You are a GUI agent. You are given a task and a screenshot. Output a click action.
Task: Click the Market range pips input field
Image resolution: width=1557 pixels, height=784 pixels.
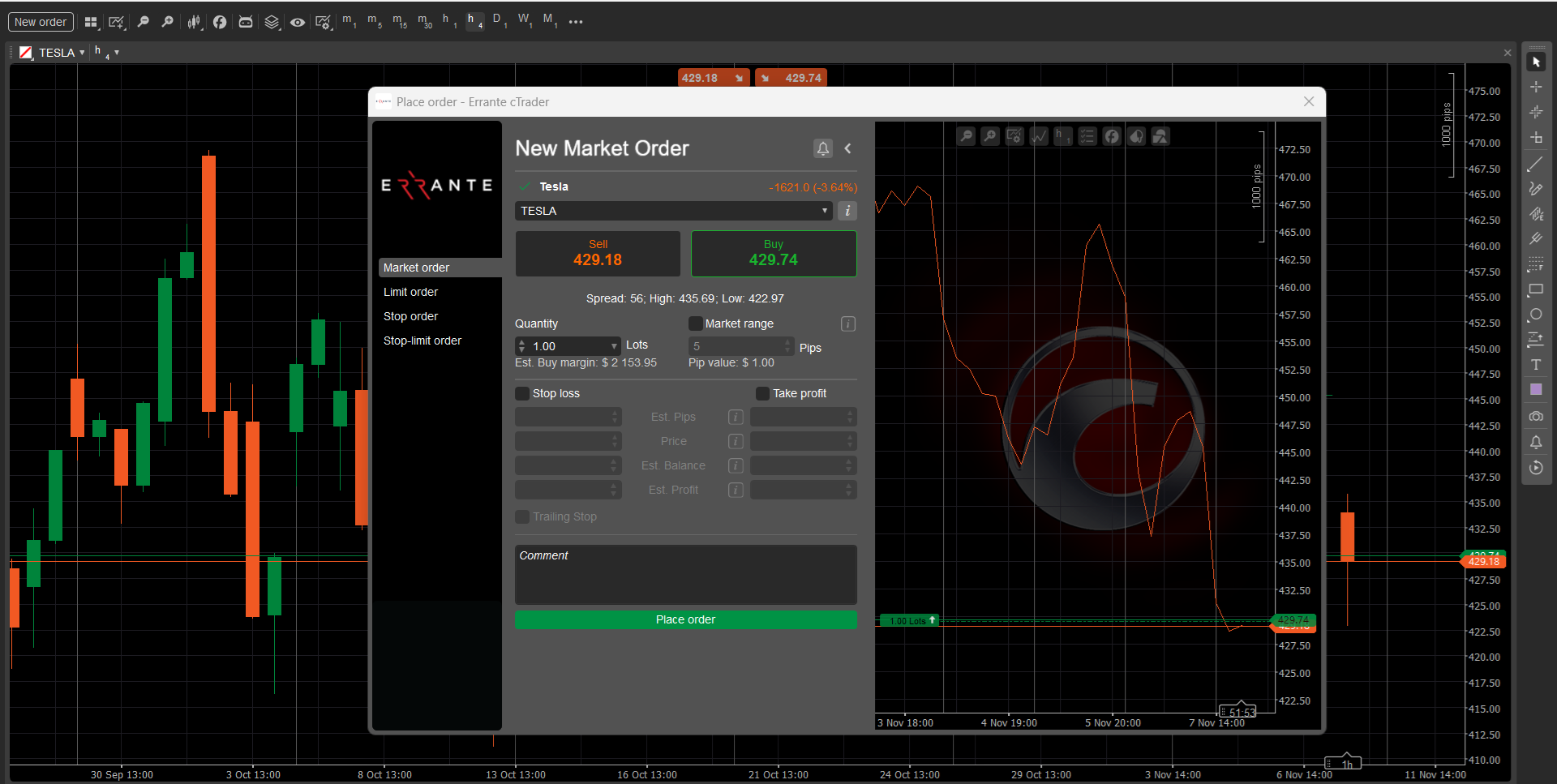pyautogui.click(x=740, y=346)
